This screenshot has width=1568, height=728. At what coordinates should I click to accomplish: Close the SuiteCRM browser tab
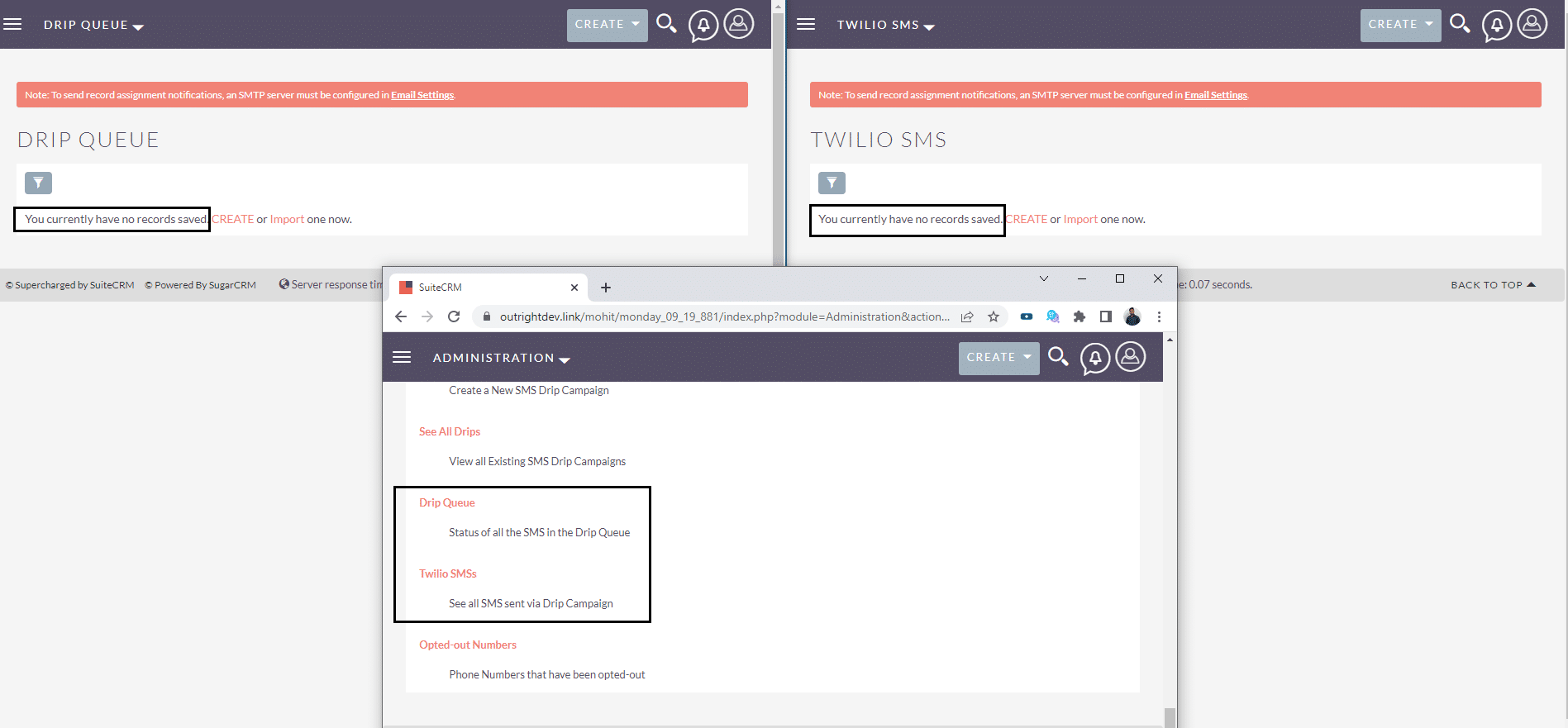pos(574,288)
